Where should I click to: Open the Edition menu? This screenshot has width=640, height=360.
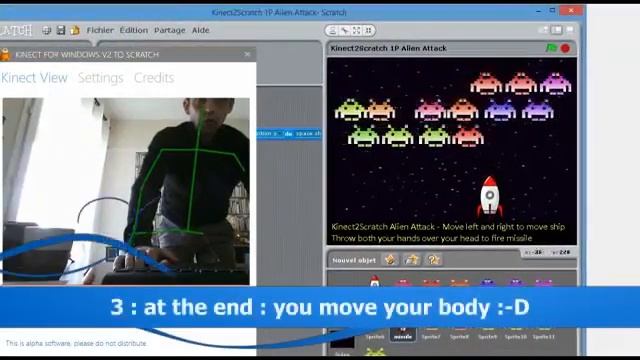pyautogui.click(x=133, y=30)
